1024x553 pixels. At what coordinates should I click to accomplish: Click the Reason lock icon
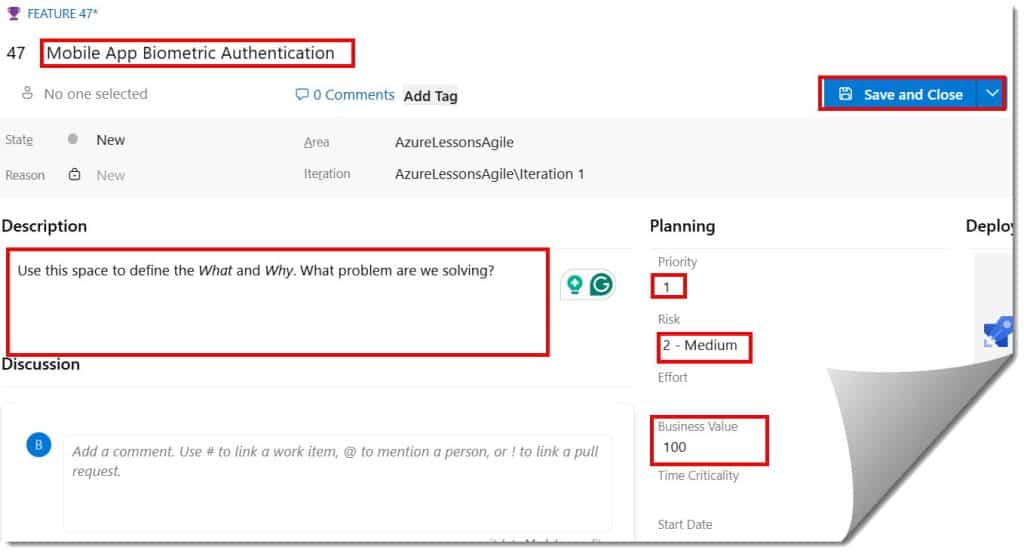pos(74,174)
